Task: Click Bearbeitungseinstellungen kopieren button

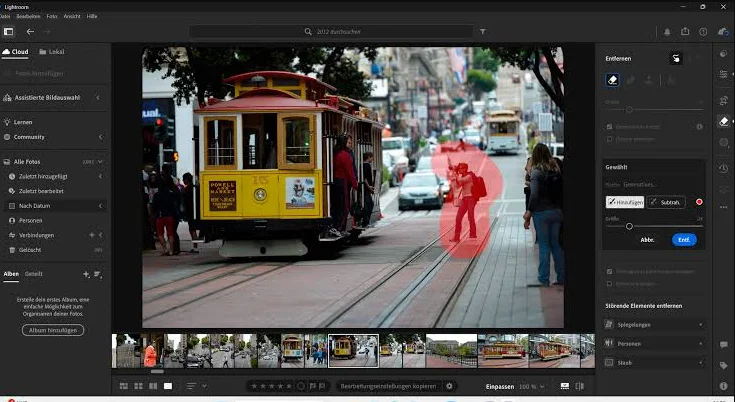Action: point(388,386)
